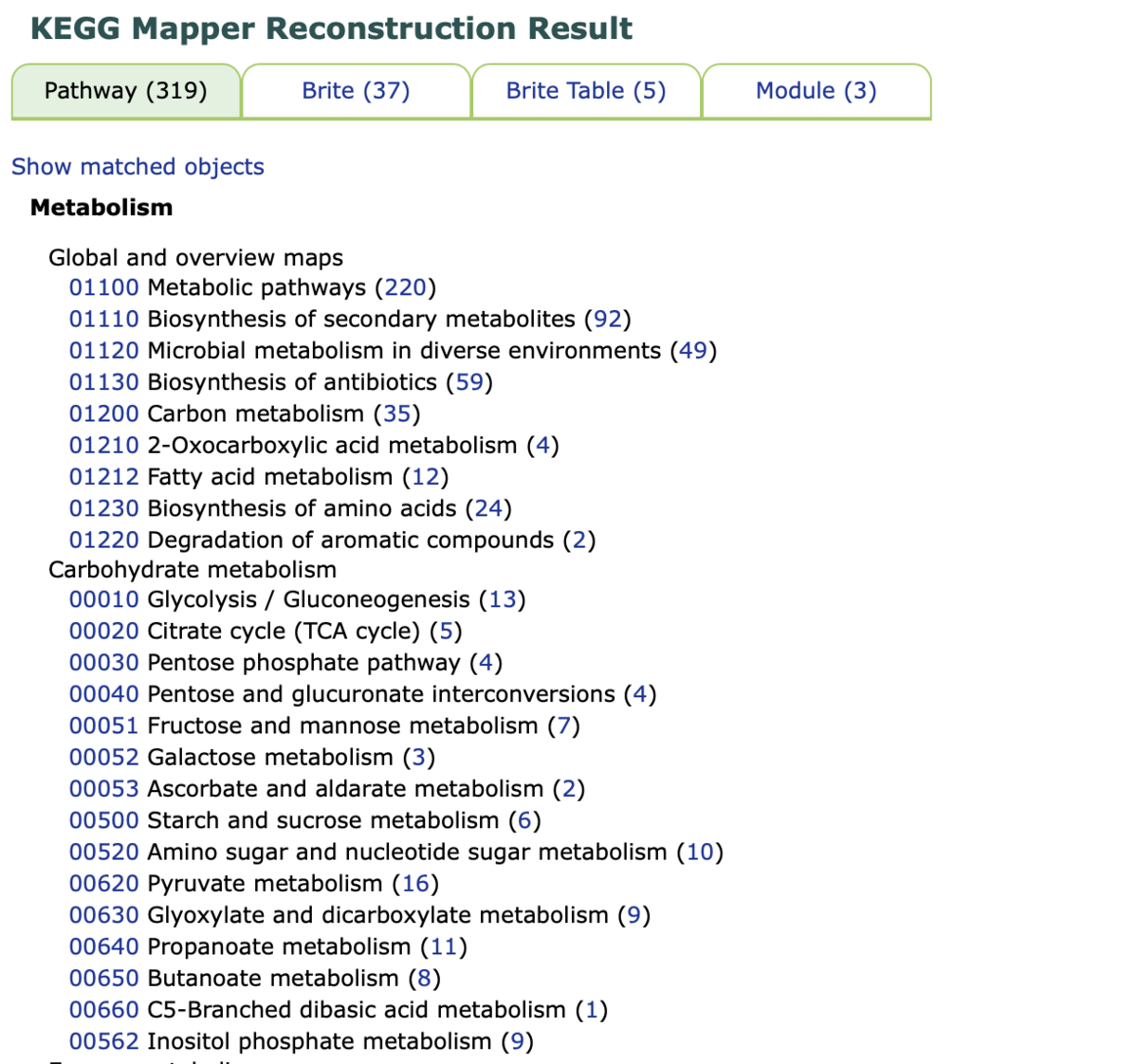
Task: Click count 9 for Inositol phosphate metabolism
Action: click(x=518, y=1041)
